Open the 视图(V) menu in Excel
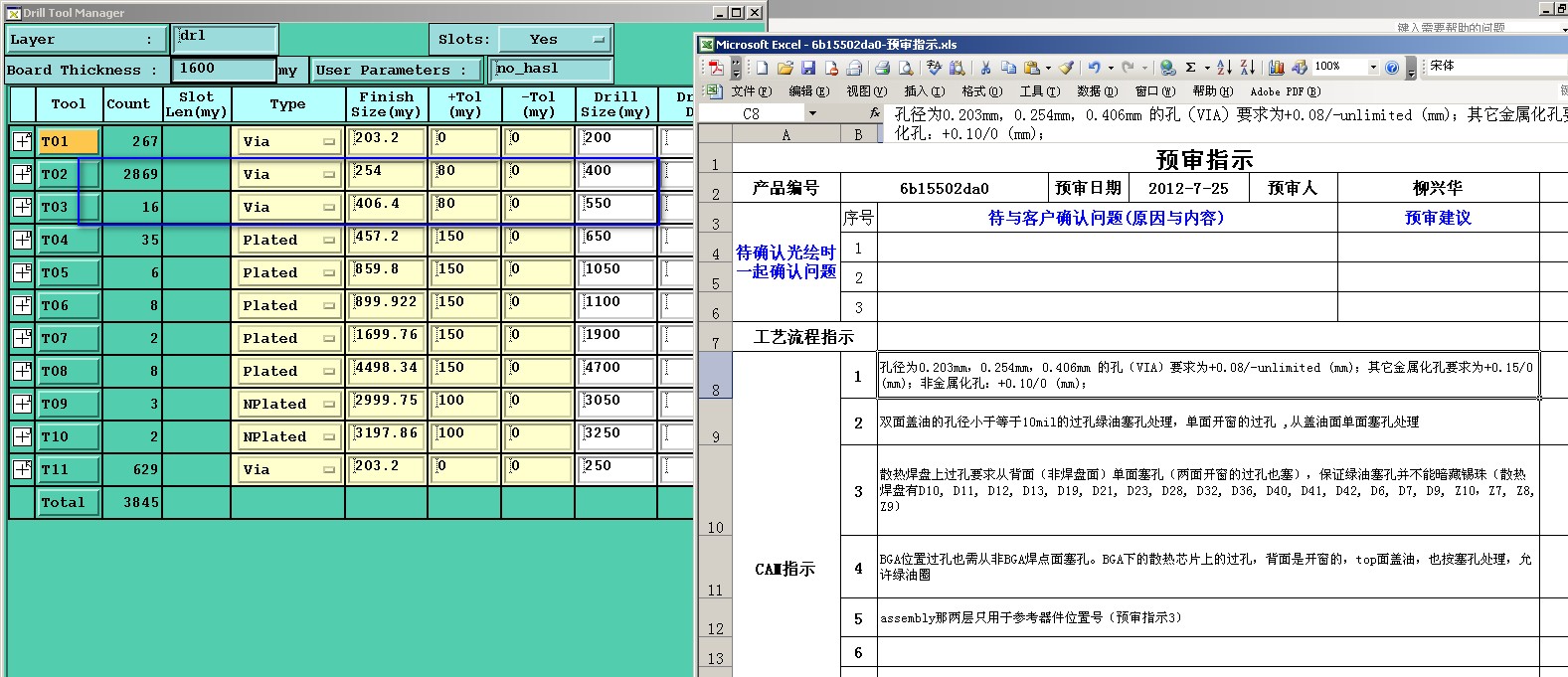 866,91
